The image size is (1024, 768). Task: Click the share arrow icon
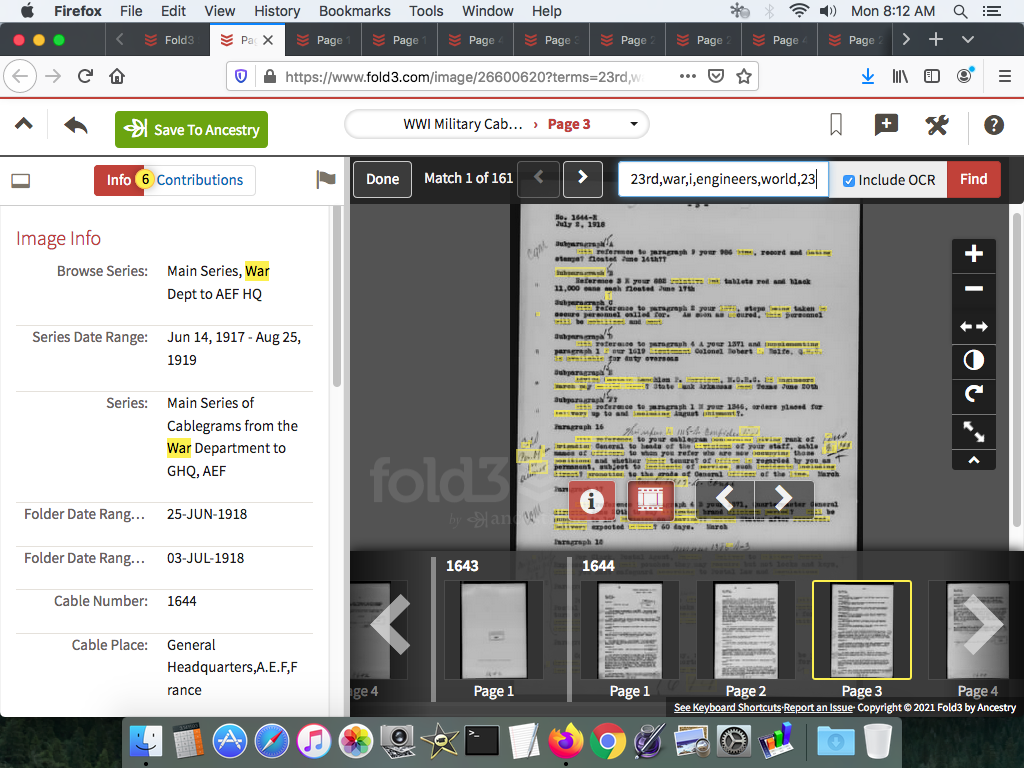coord(76,126)
